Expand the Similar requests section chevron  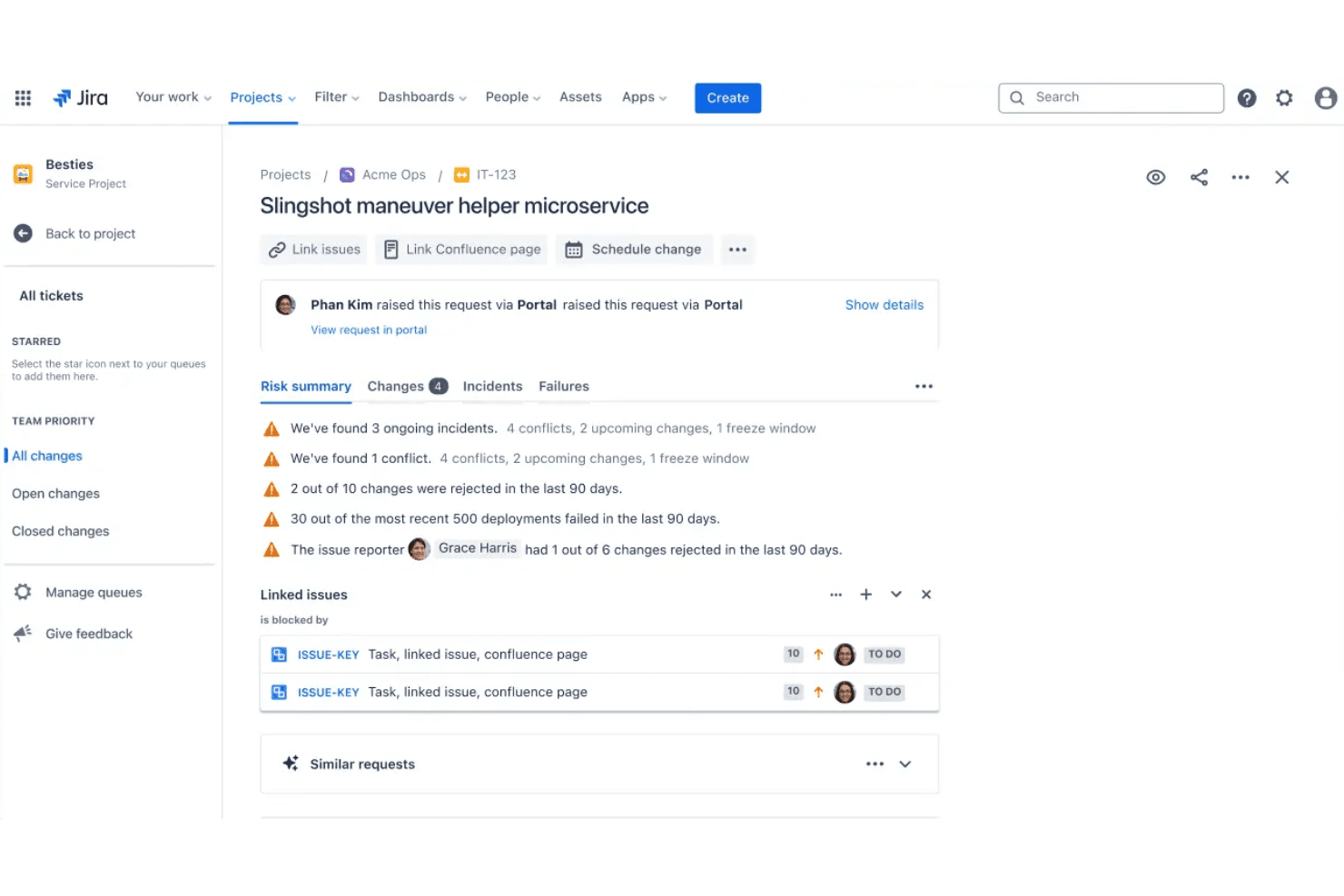905,763
